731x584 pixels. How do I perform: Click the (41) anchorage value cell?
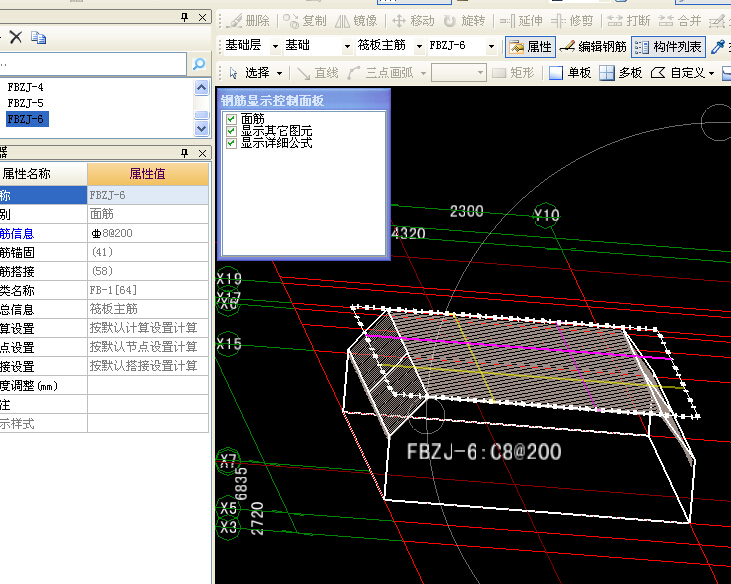click(x=148, y=252)
